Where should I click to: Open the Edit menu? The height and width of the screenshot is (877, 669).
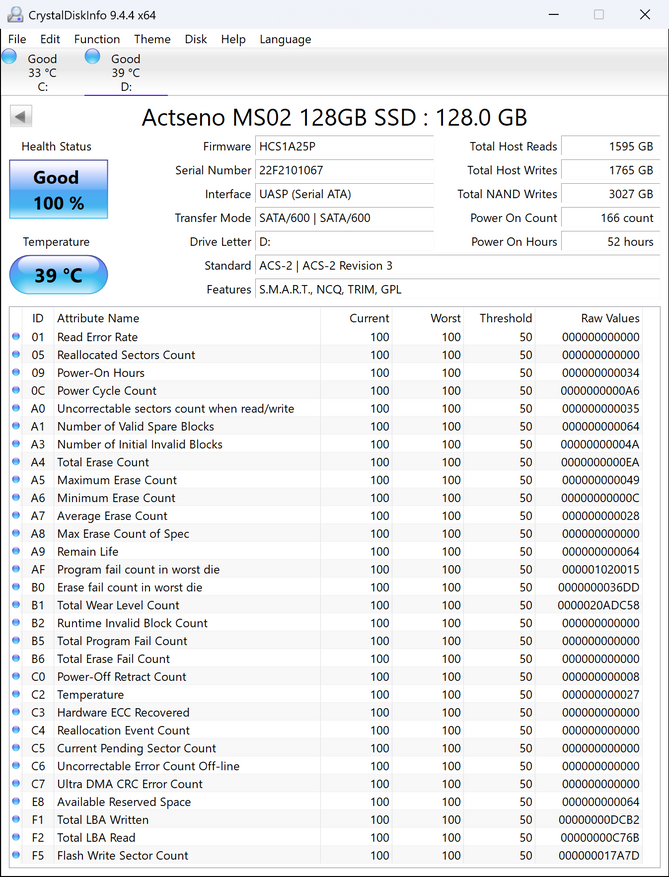50,39
